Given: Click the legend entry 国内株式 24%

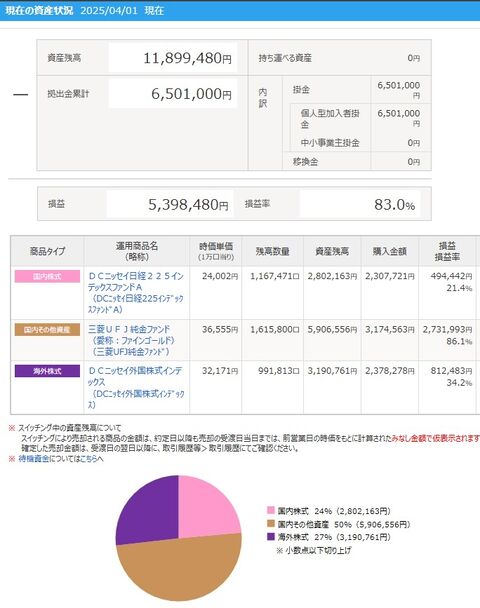Looking at the screenshot, I should (x=334, y=511).
